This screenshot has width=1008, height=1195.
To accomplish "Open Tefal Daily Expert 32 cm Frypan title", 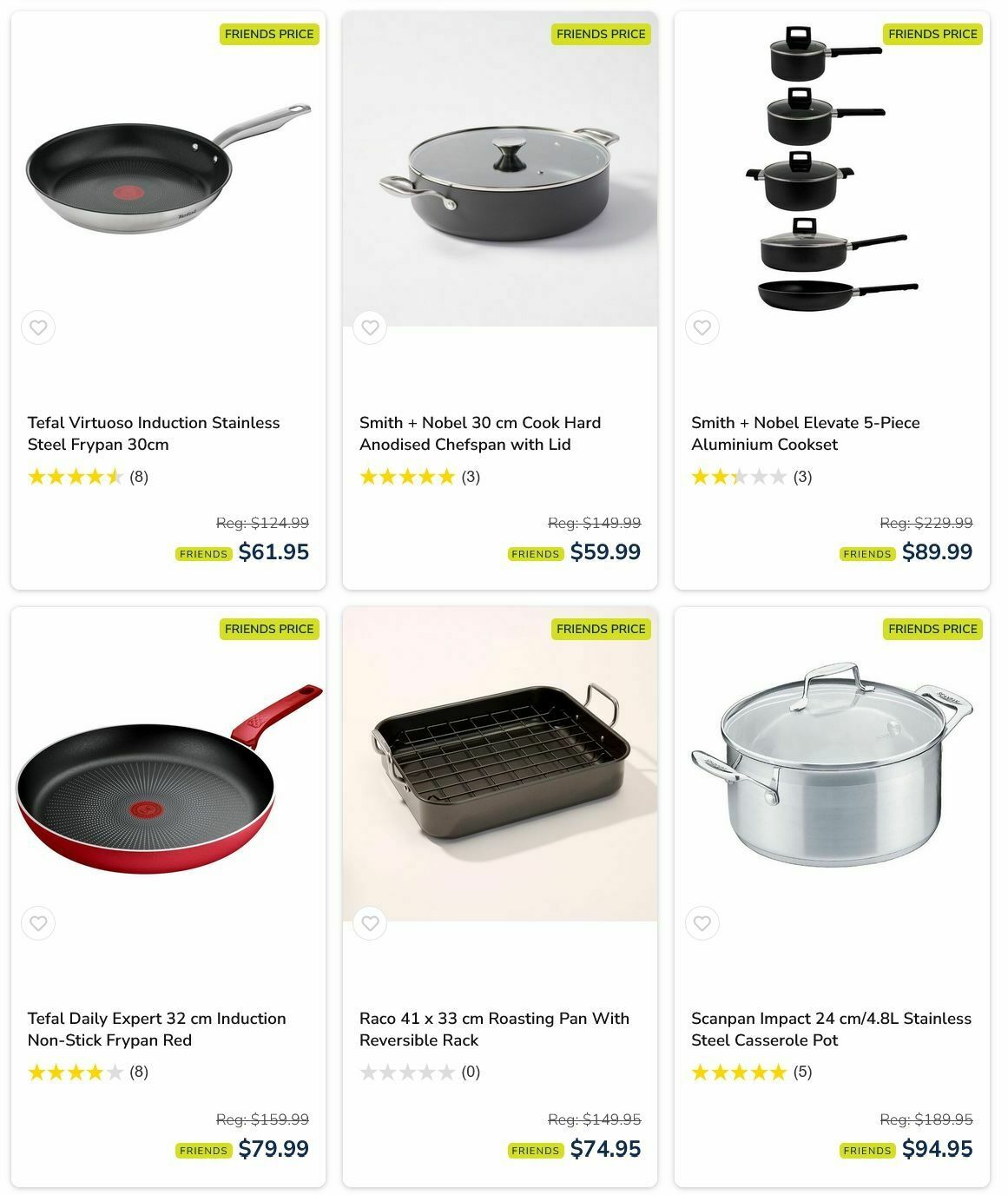I will tap(156, 1029).
